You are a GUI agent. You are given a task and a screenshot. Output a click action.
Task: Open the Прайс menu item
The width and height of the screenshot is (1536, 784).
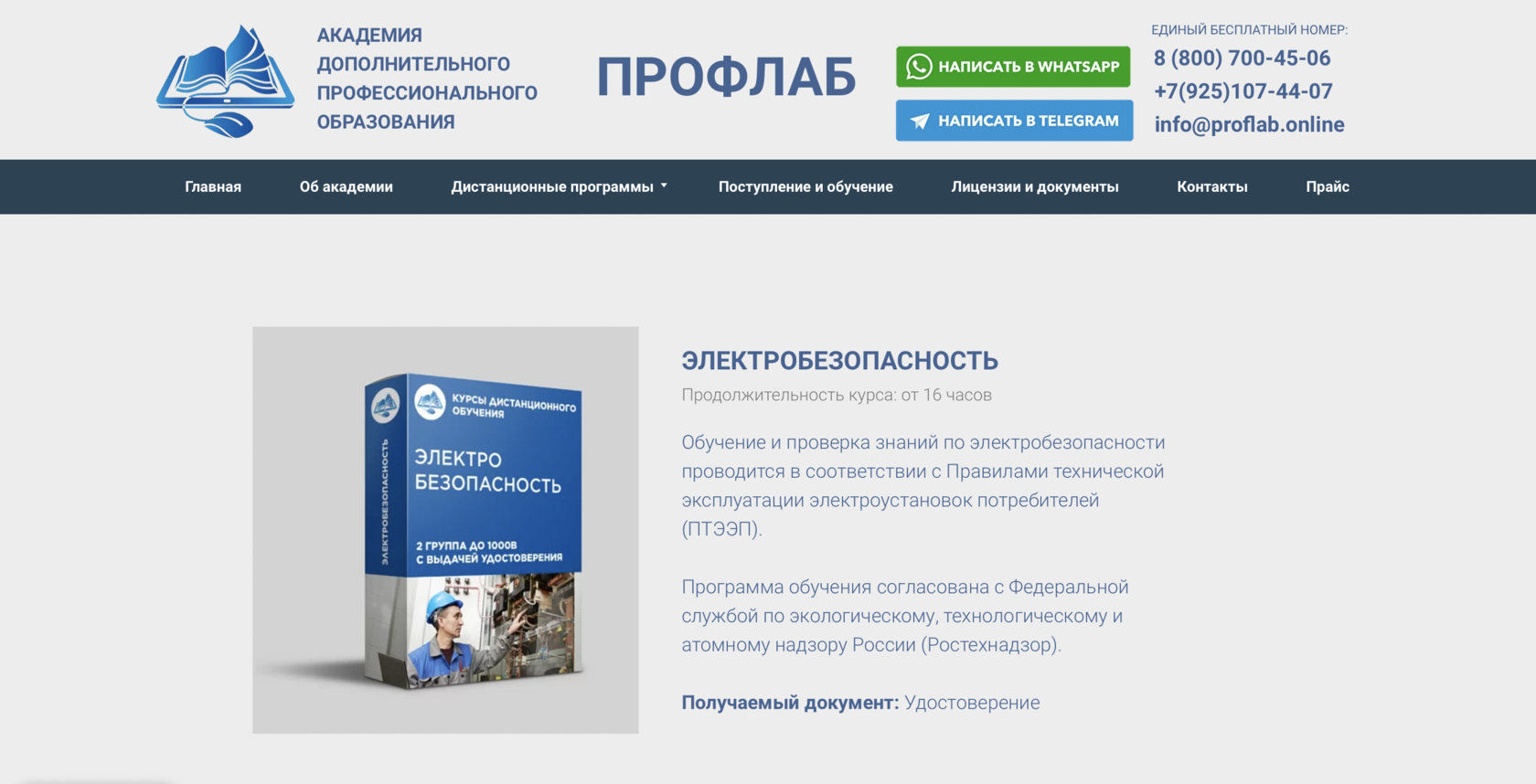(x=1328, y=186)
